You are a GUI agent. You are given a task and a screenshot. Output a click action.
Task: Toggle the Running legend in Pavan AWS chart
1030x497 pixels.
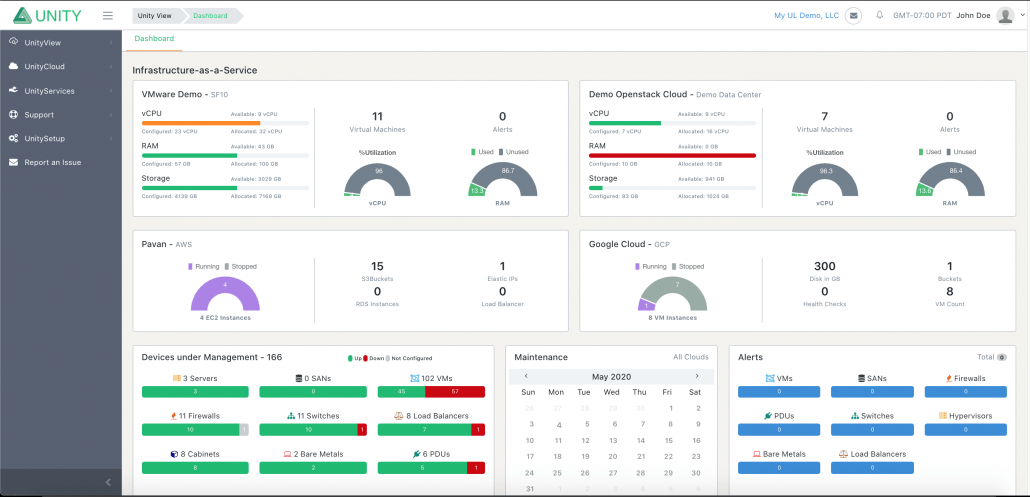click(x=203, y=267)
